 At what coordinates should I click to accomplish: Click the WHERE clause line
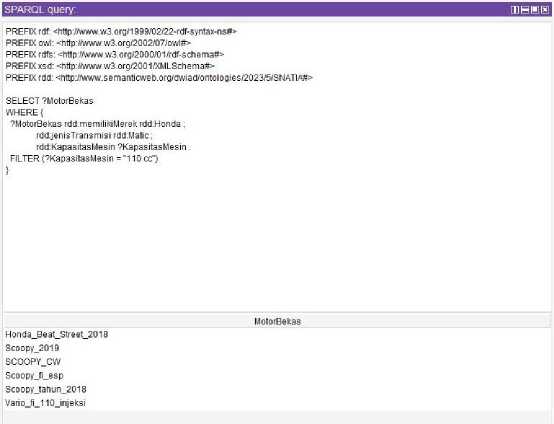[x=24, y=113]
